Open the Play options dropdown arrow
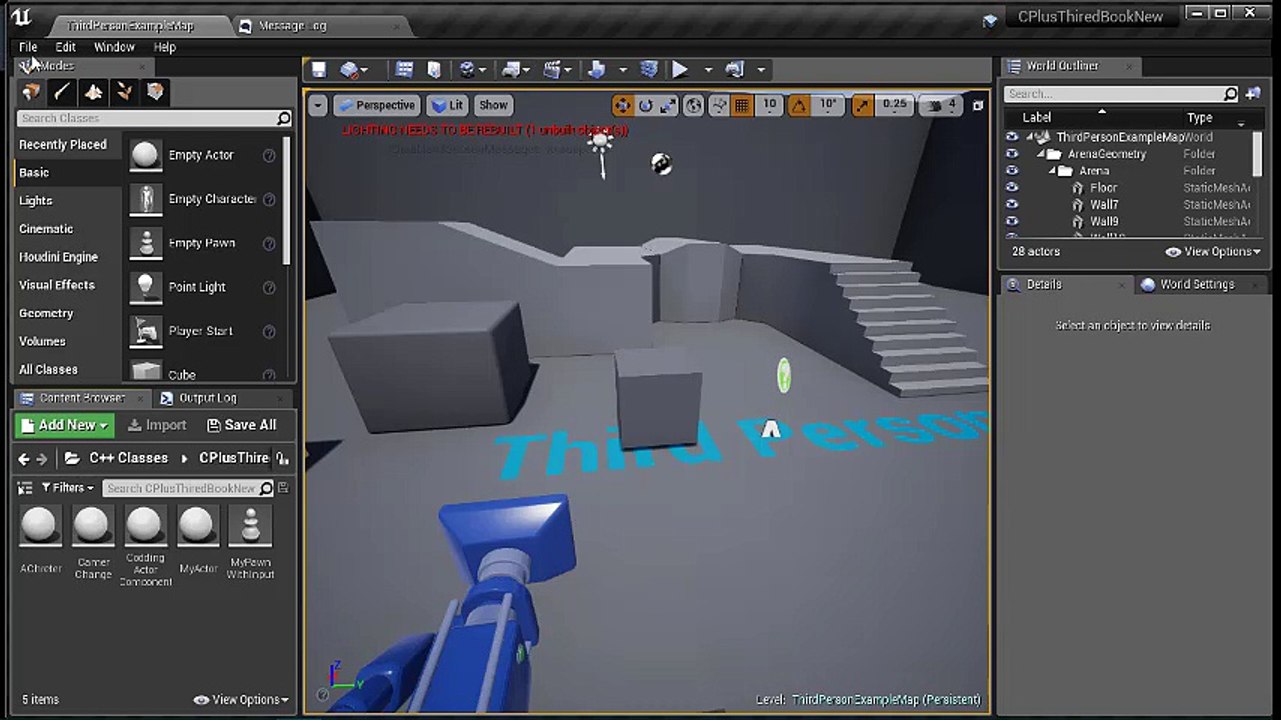 [708, 70]
